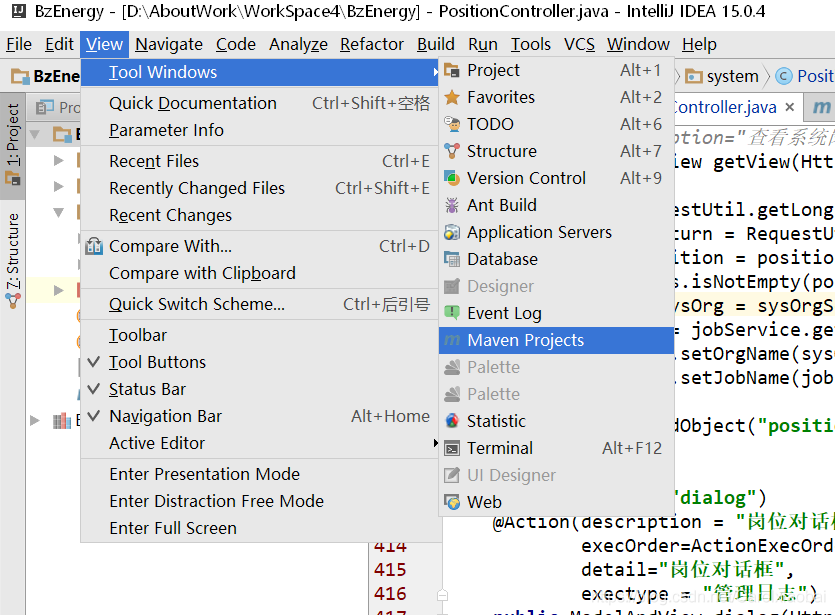This screenshot has height=615, width=835.
Task: Click the Ant Build icon
Action: click(451, 206)
